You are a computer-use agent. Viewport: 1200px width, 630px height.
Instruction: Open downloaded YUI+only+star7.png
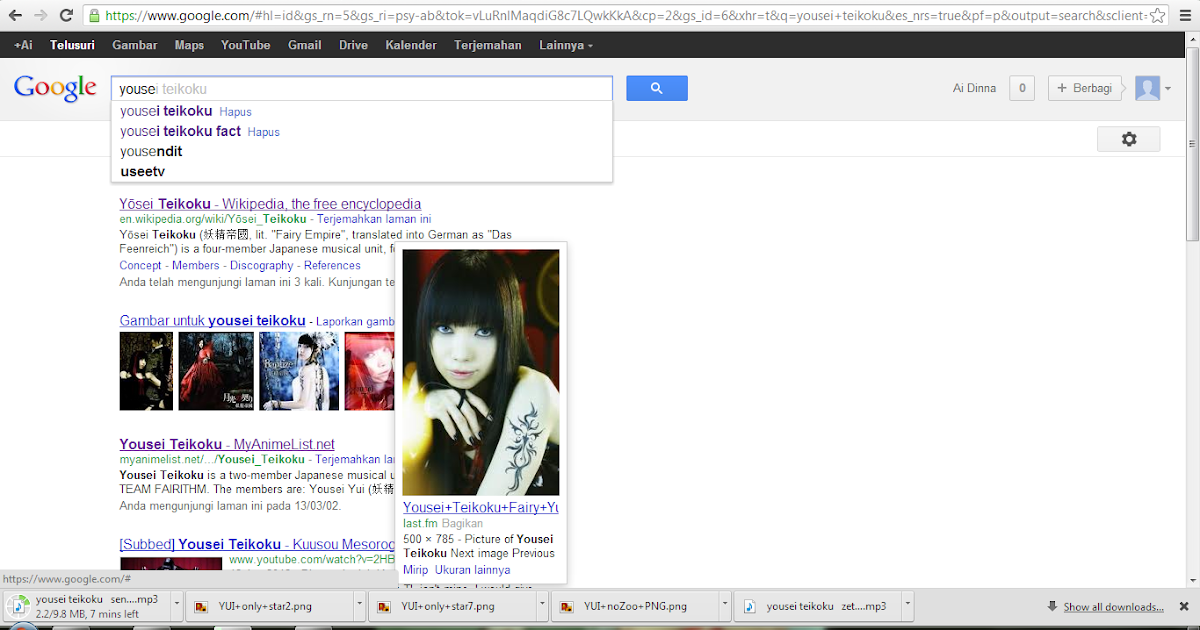(x=452, y=606)
